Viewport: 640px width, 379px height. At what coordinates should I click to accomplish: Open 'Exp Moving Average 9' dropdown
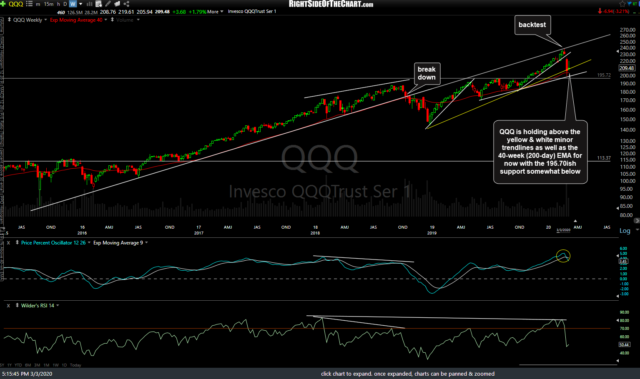click(146, 243)
